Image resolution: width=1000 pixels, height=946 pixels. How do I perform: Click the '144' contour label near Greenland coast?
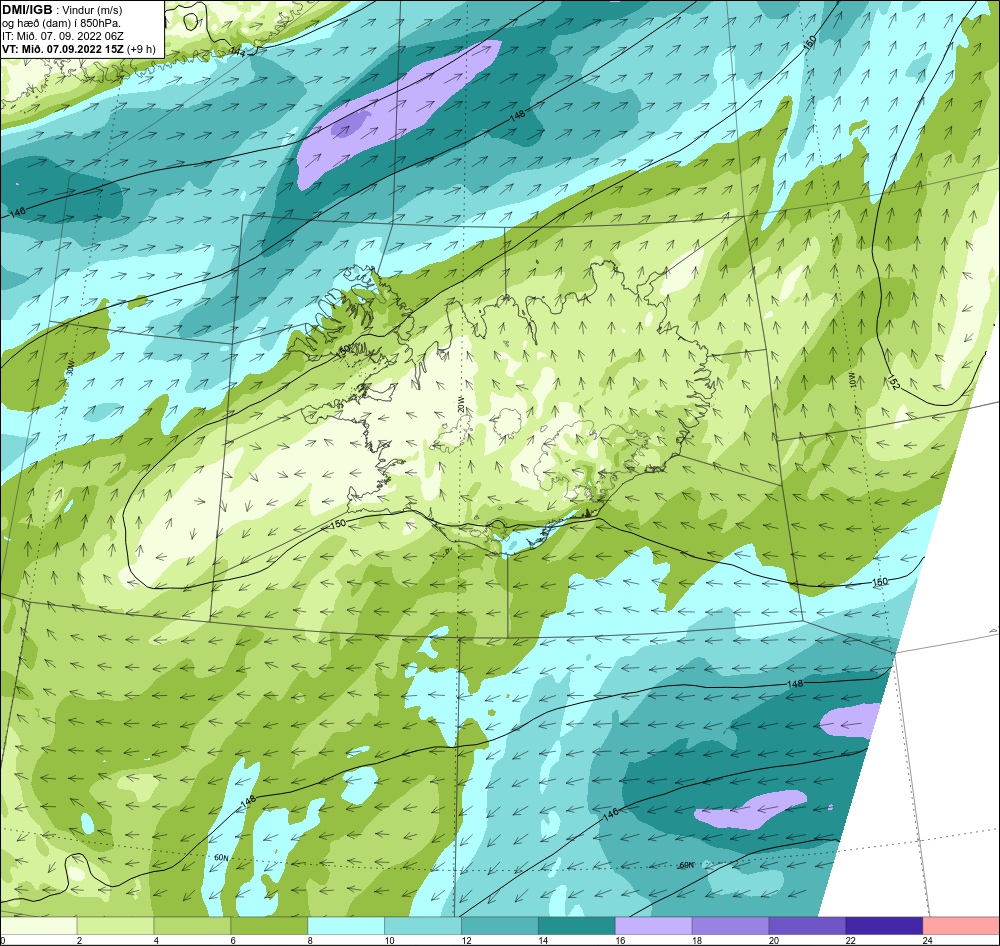coord(237,51)
